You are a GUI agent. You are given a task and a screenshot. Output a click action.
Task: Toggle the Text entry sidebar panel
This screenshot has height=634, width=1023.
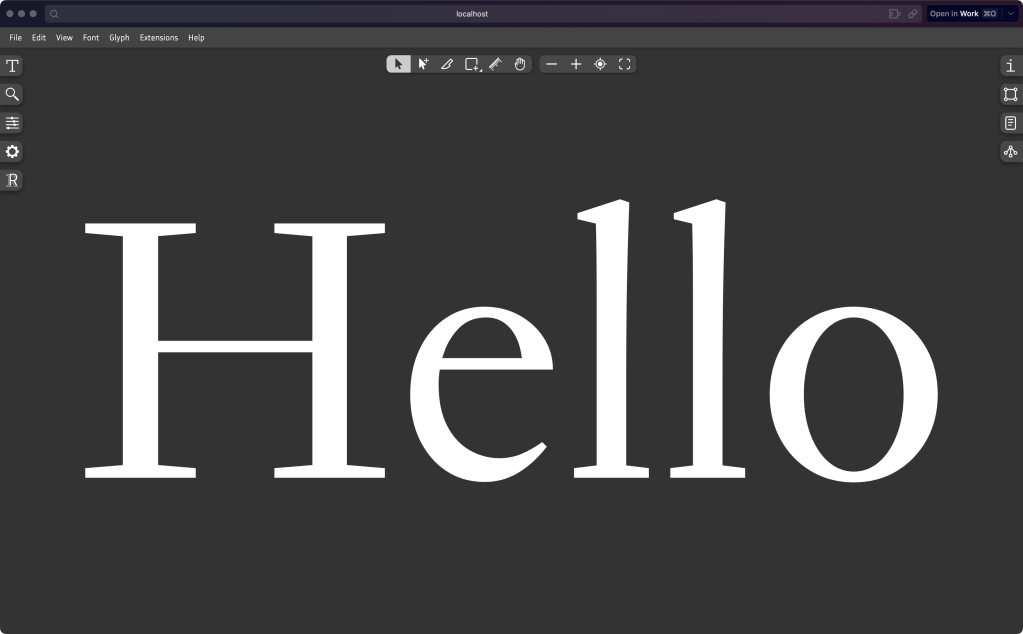click(x=12, y=66)
